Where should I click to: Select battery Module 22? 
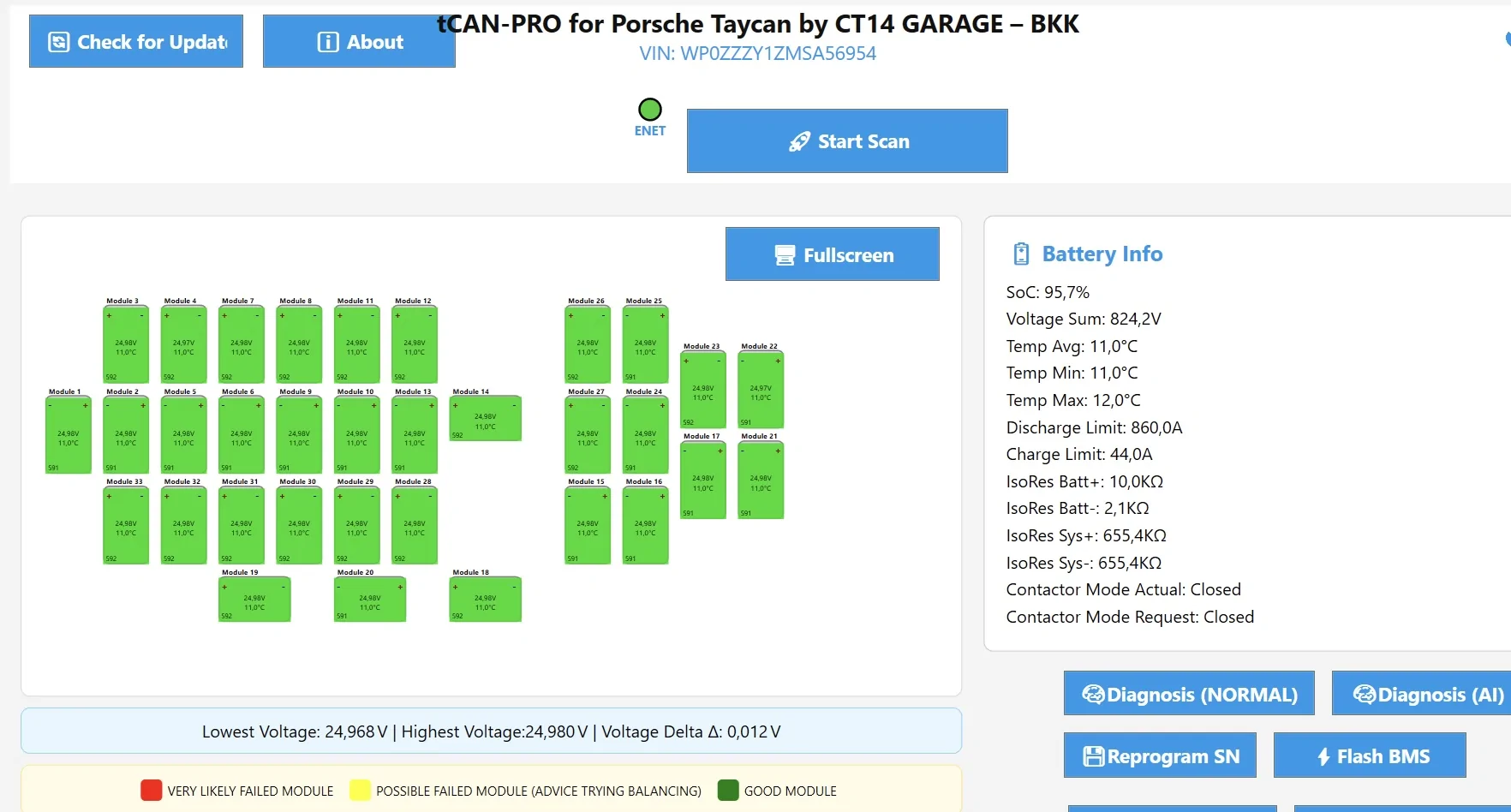tap(761, 390)
